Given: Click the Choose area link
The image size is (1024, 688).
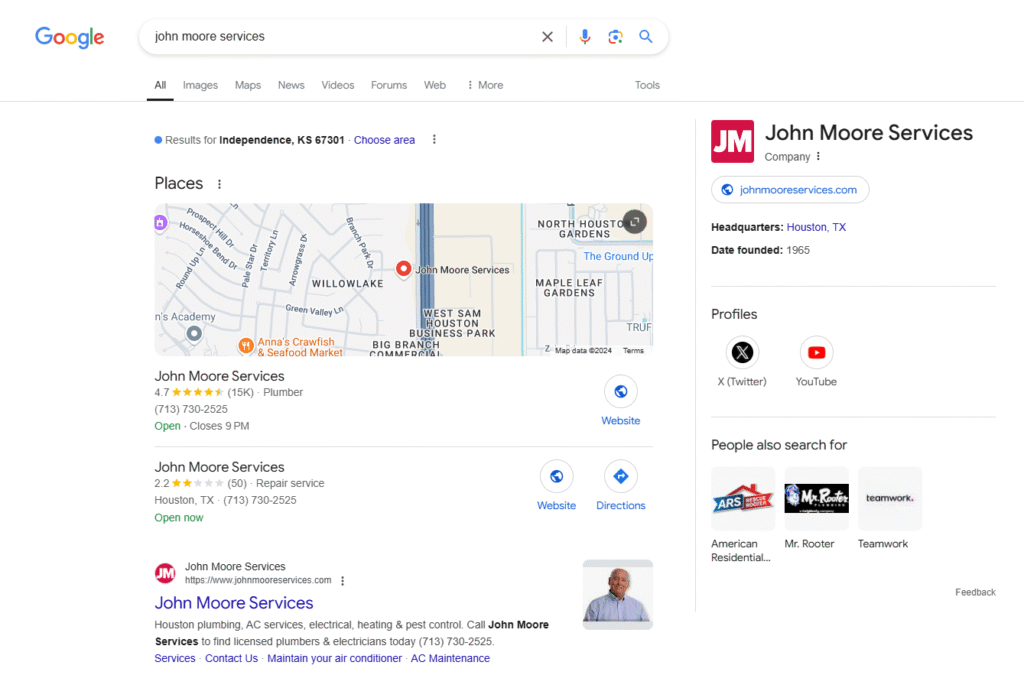Looking at the screenshot, I should [384, 140].
